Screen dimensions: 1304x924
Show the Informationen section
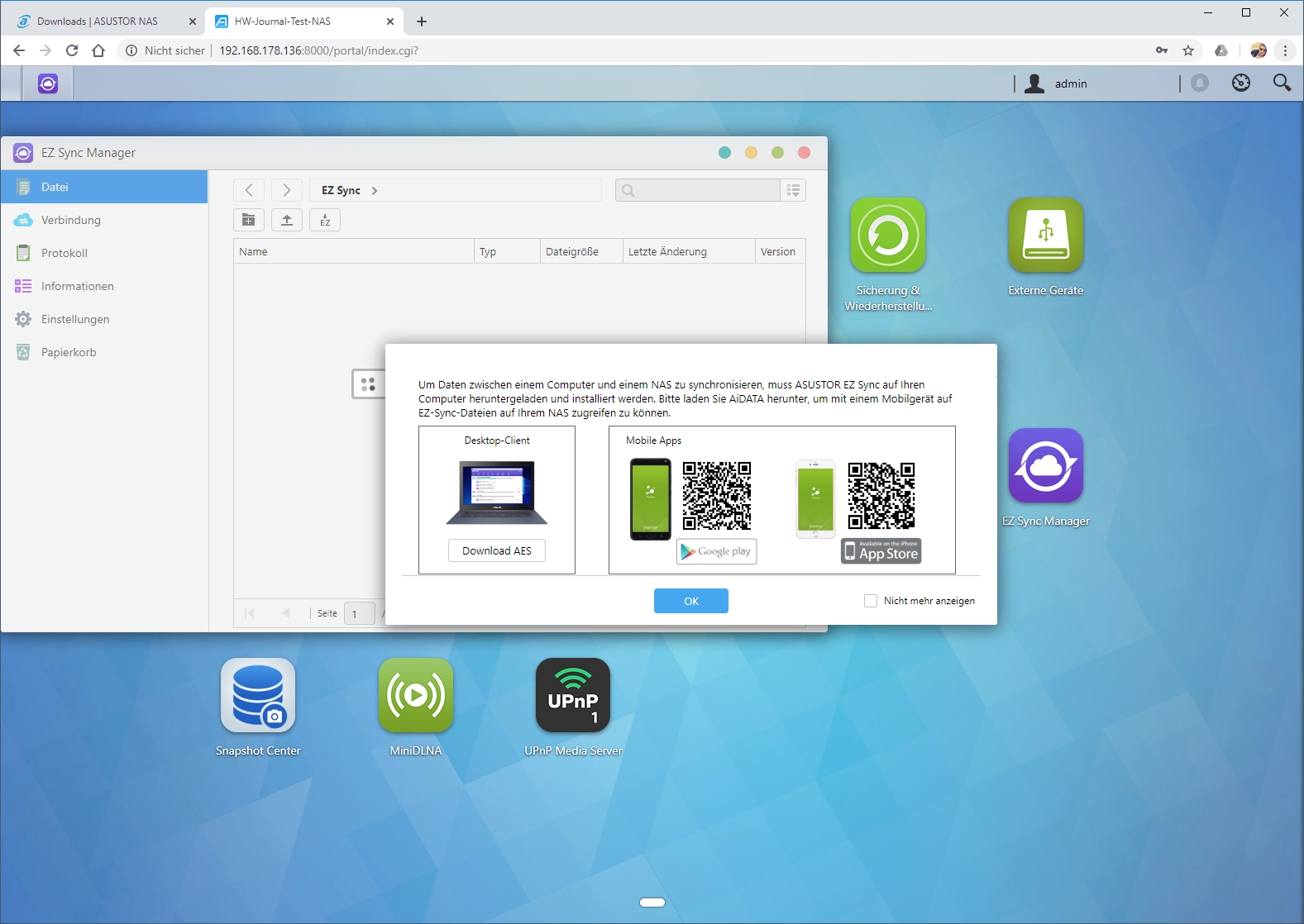click(x=104, y=286)
